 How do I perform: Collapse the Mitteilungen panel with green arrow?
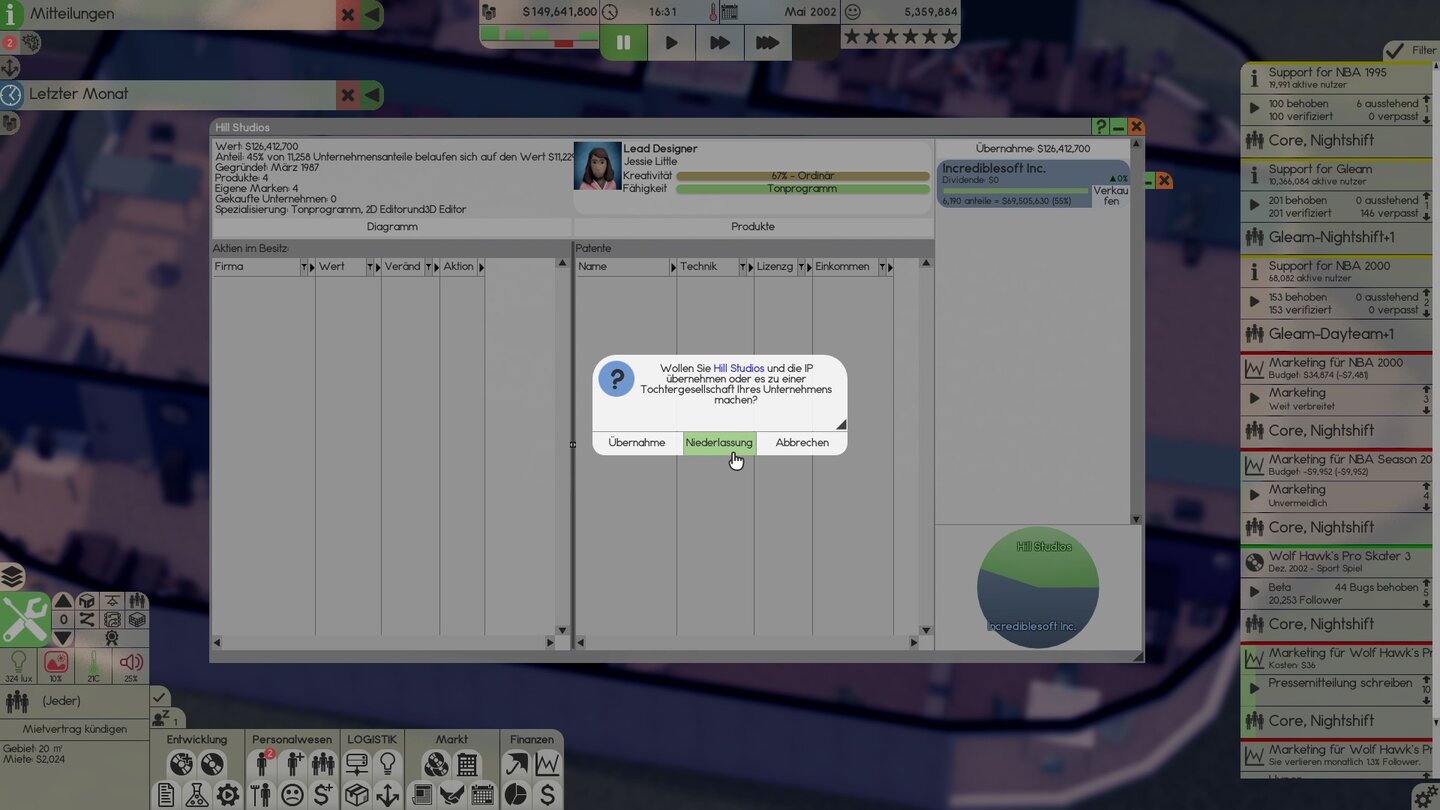(x=372, y=15)
